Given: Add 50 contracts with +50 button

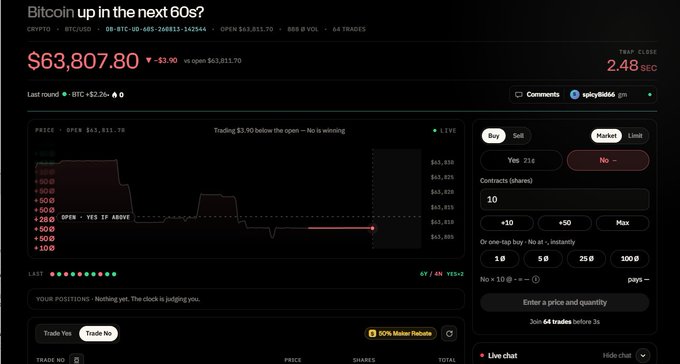Looking at the screenshot, I should coord(565,223).
